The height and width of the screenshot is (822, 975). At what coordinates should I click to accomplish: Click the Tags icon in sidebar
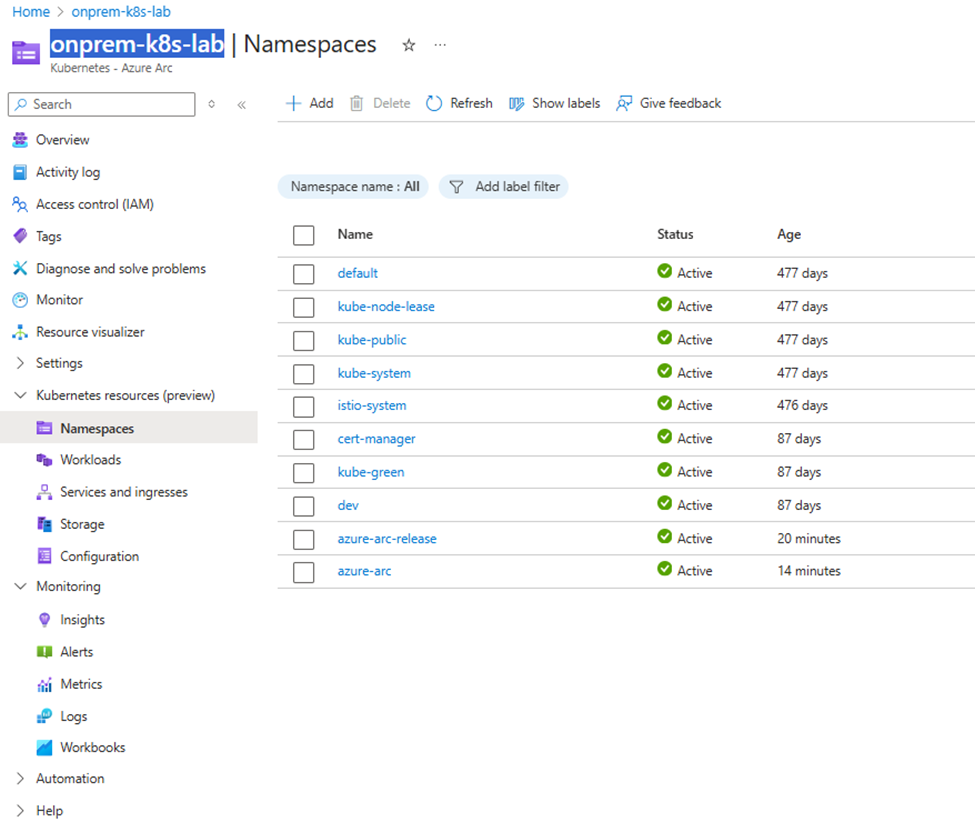20,236
